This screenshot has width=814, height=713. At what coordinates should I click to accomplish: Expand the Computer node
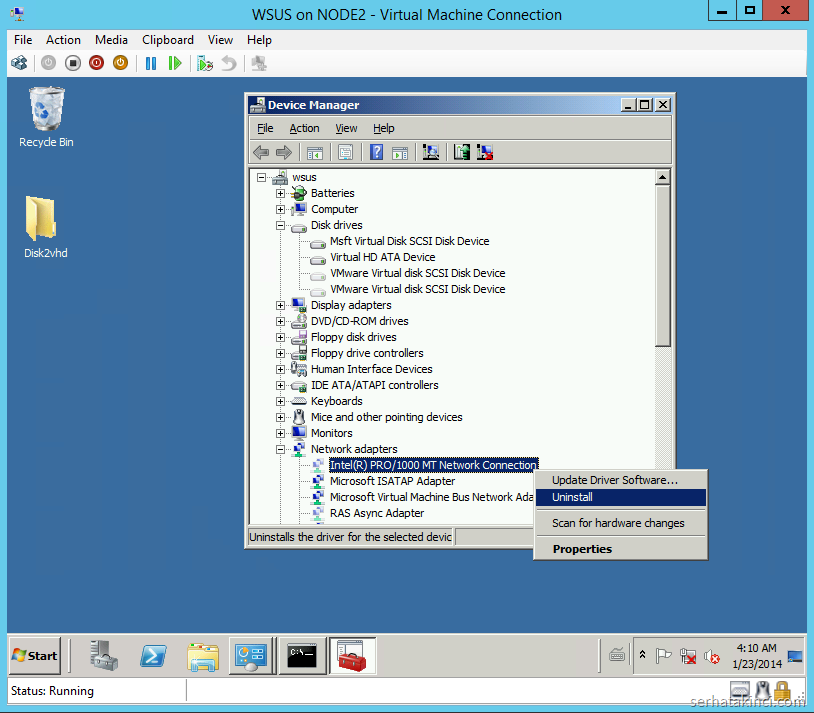click(280, 210)
